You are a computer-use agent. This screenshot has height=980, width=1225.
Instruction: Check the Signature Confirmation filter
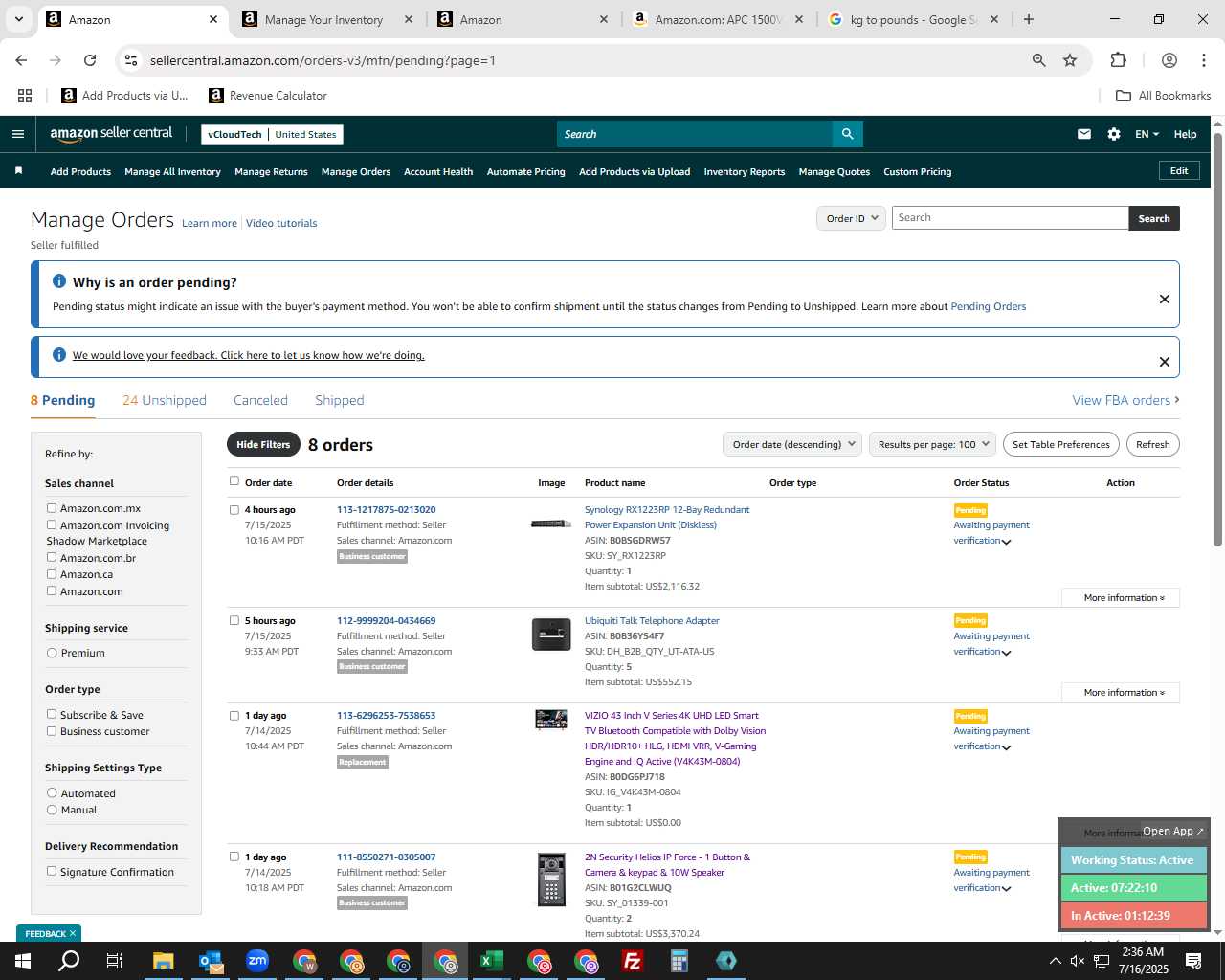click(x=52, y=871)
